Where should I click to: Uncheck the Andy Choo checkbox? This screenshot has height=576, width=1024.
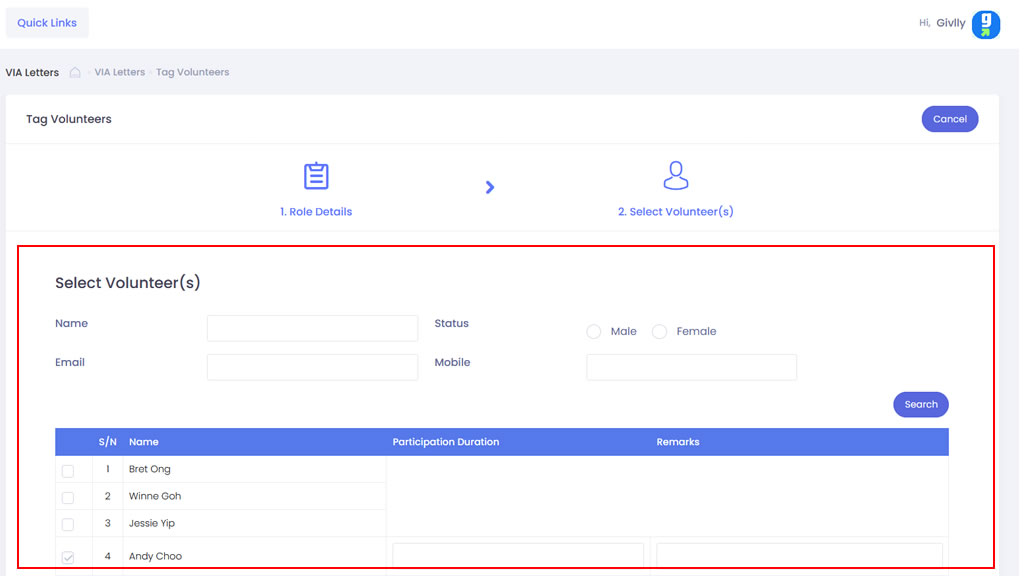(68, 557)
